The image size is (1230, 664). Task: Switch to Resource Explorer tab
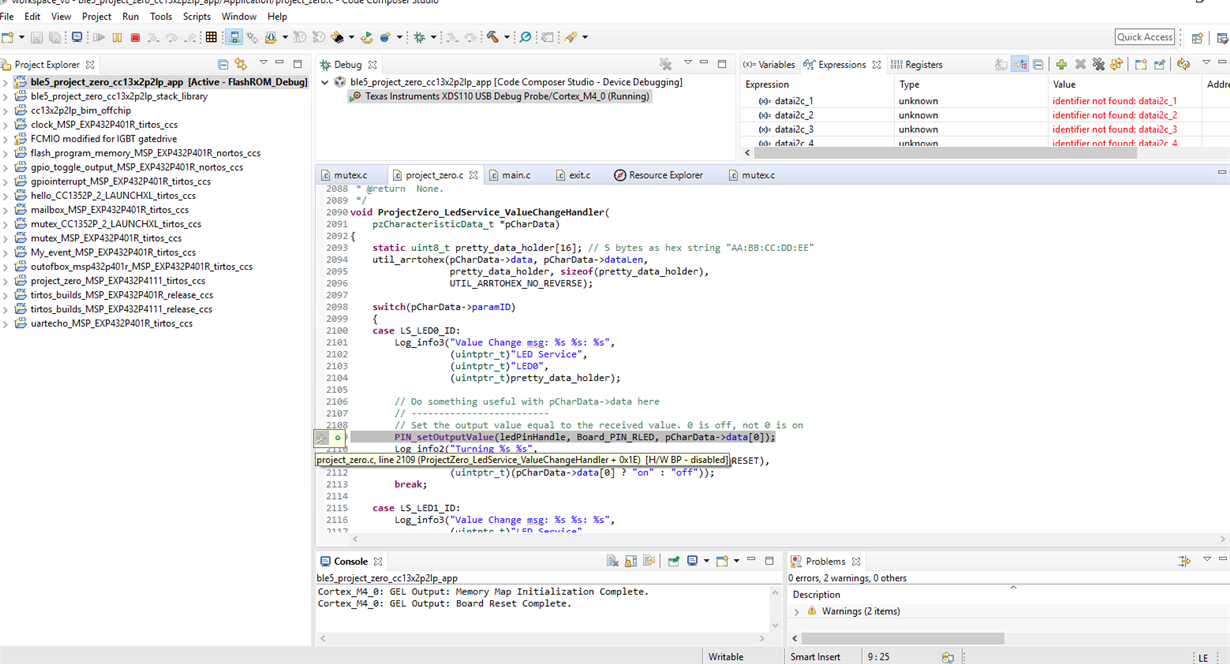pyautogui.click(x=658, y=175)
